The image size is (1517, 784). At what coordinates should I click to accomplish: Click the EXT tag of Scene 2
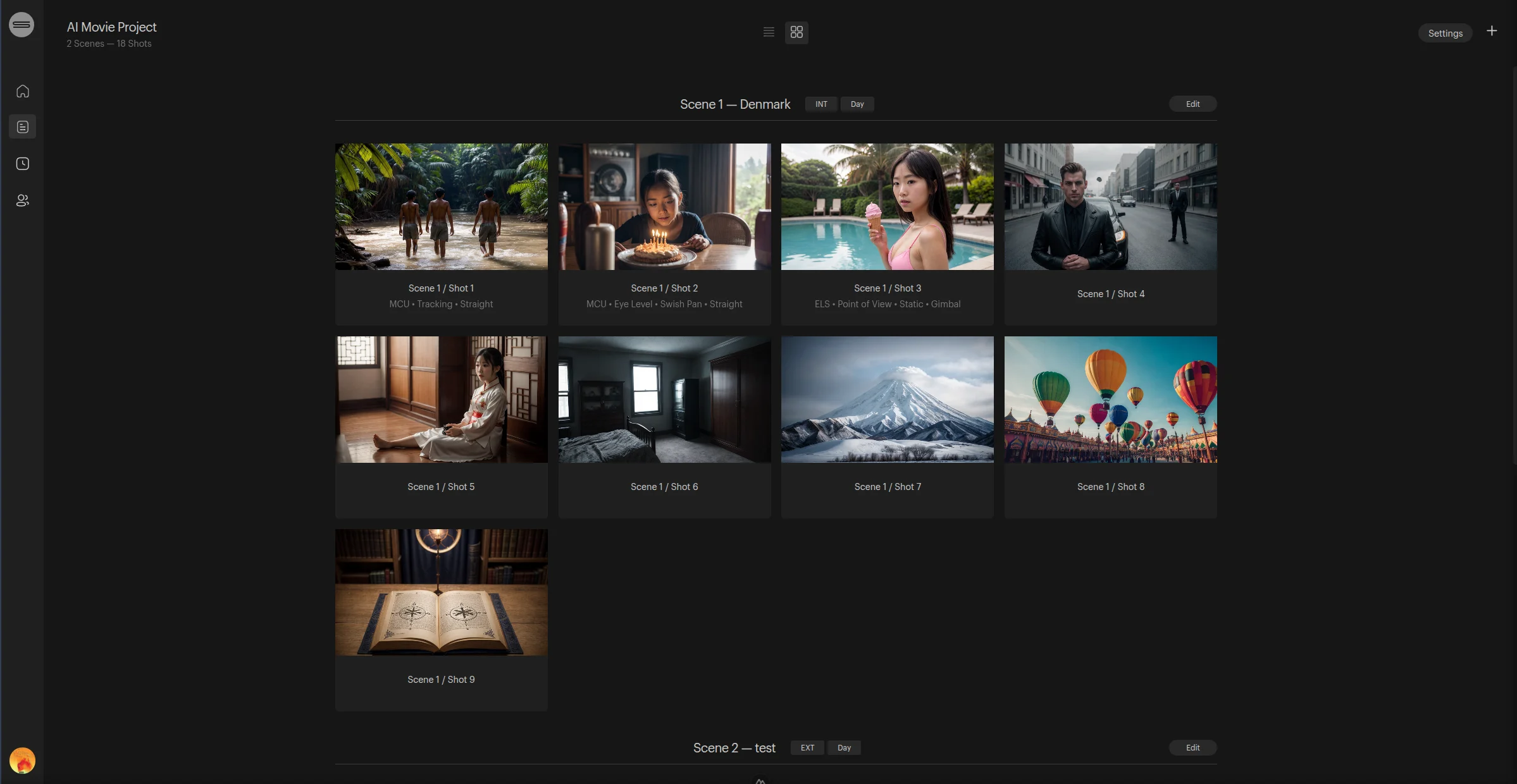(x=807, y=748)
